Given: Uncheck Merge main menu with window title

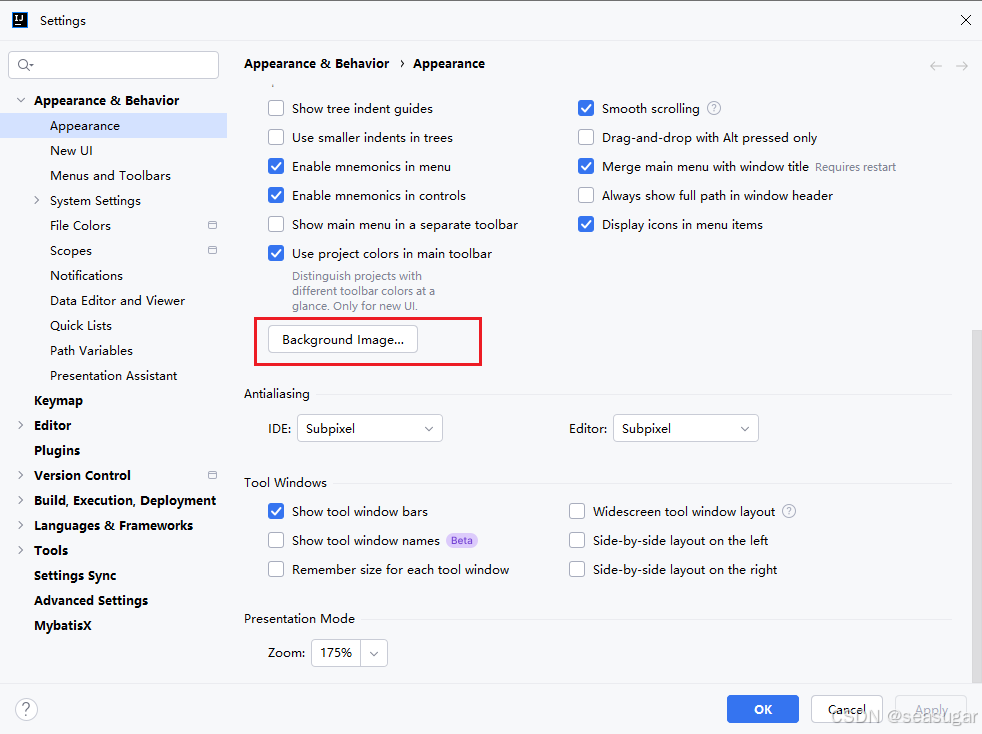Looking at the screenshot, I should tap(586, 167).
